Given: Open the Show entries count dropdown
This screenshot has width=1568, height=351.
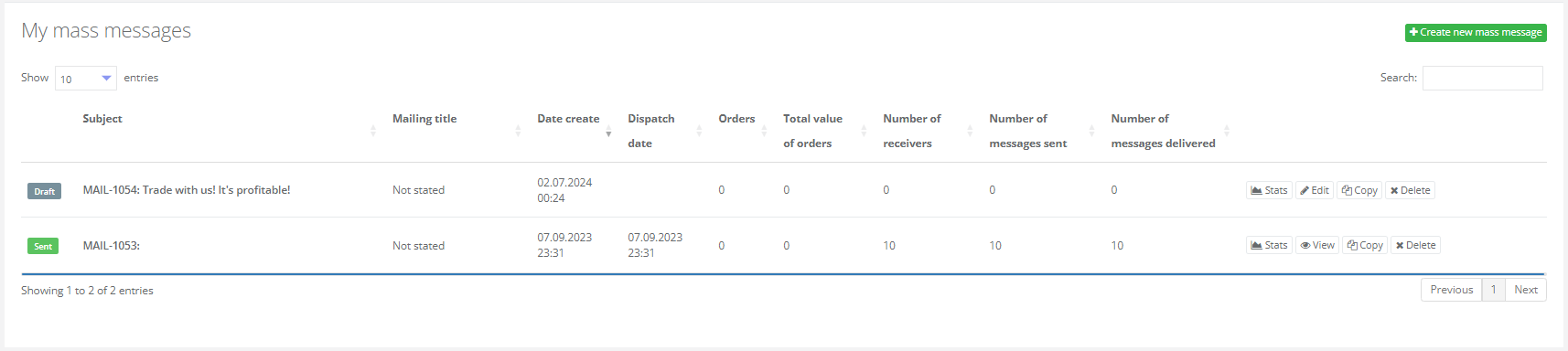Looking at the screenshot, I should pos(86,79).
